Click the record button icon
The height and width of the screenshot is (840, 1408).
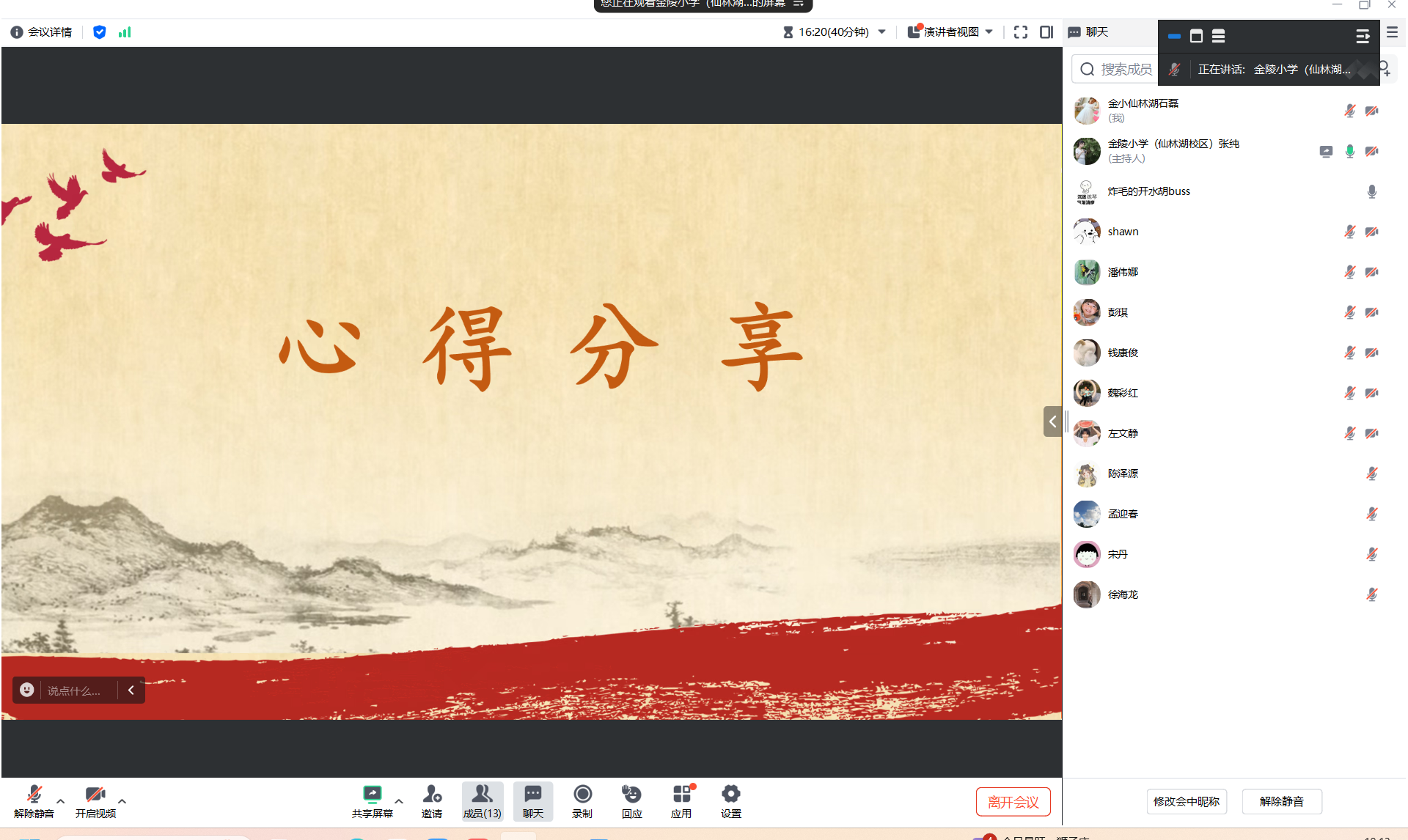(582, 795)
